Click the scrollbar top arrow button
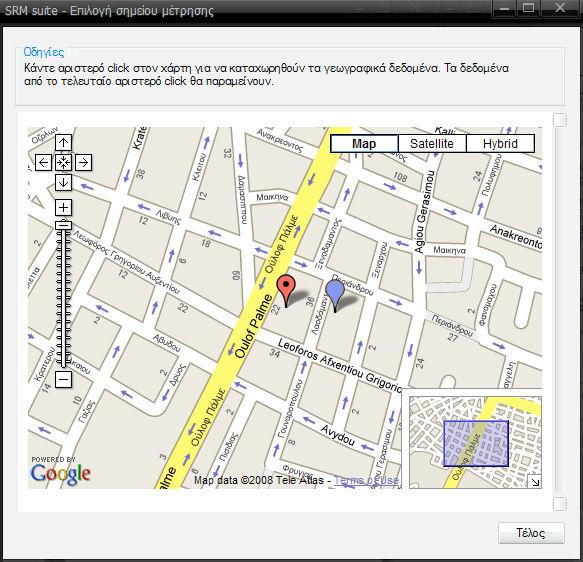This screenshot has height=562, width=583. [x=560, y=120]
